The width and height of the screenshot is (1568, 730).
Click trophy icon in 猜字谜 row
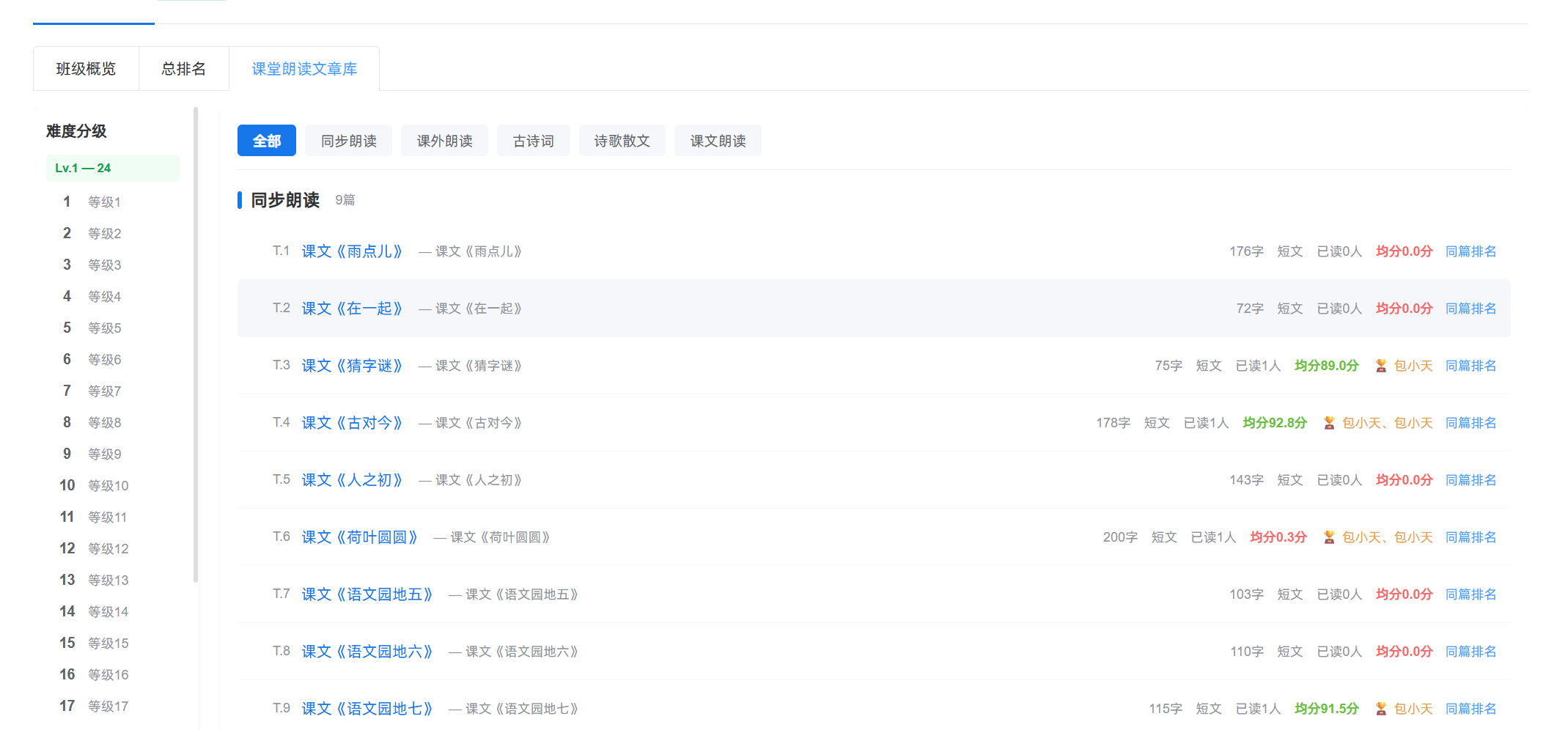(x=1381, y=366)
